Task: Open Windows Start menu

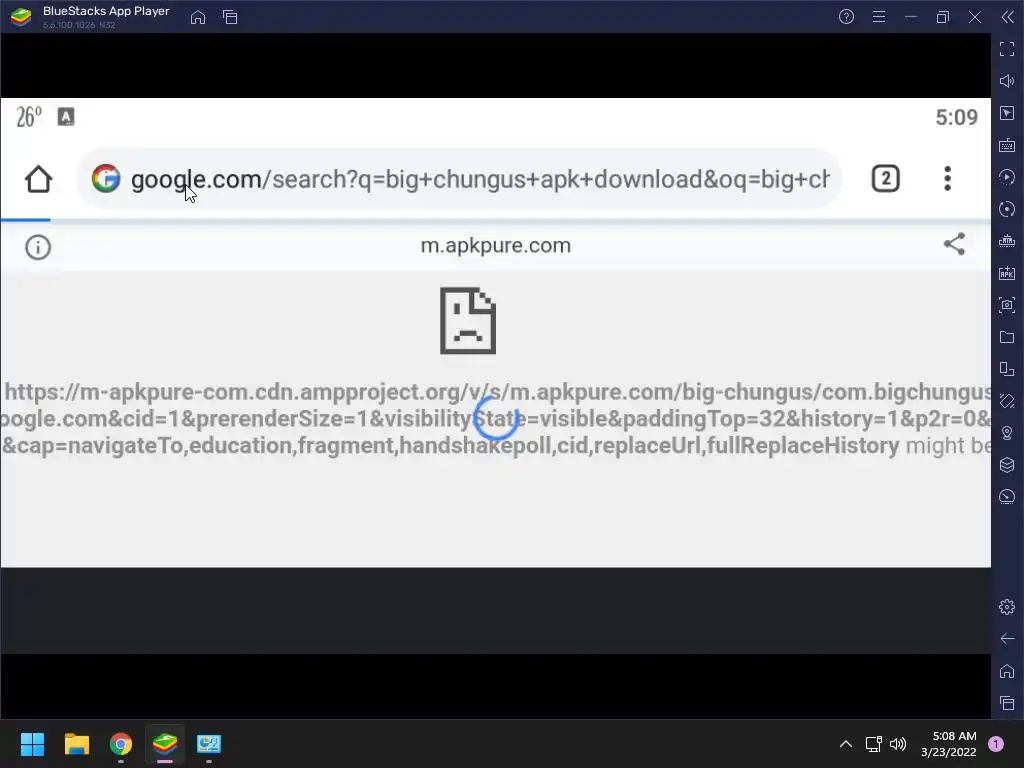Action: click(32, 744)
